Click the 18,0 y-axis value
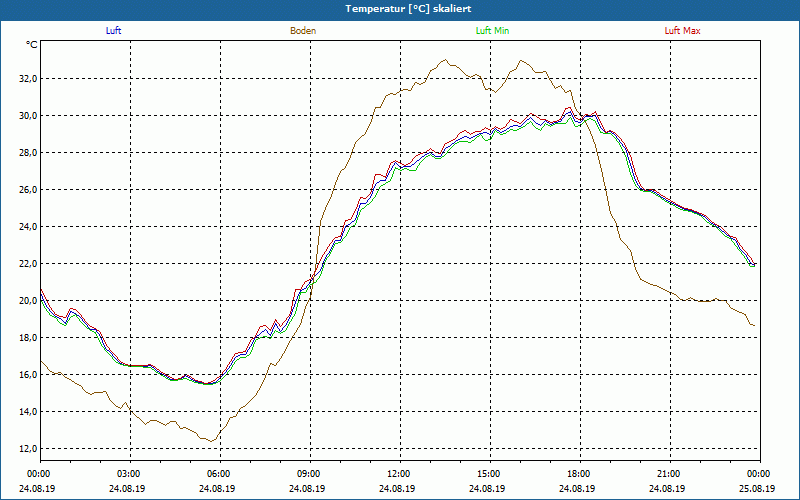The width and height of the screenshot is (800, 500). click(x=29, y=338)
